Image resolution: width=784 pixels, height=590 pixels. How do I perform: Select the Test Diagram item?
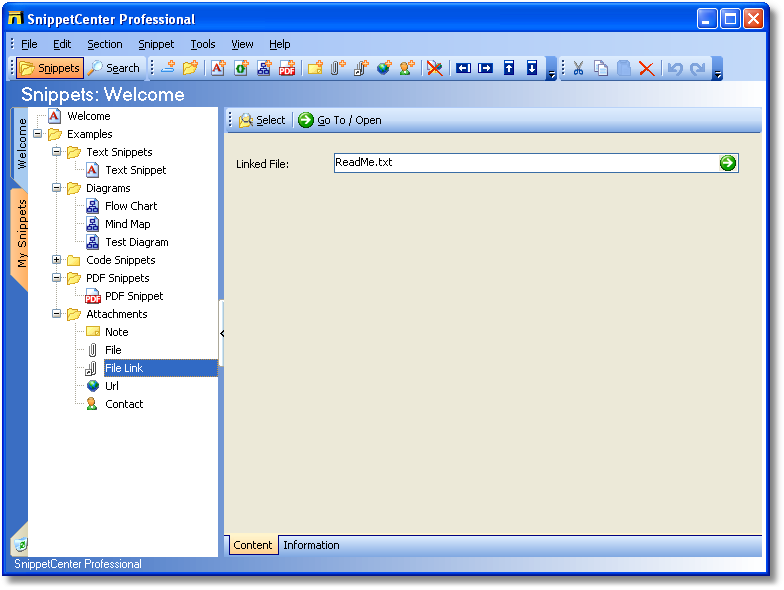pos(136,242)
